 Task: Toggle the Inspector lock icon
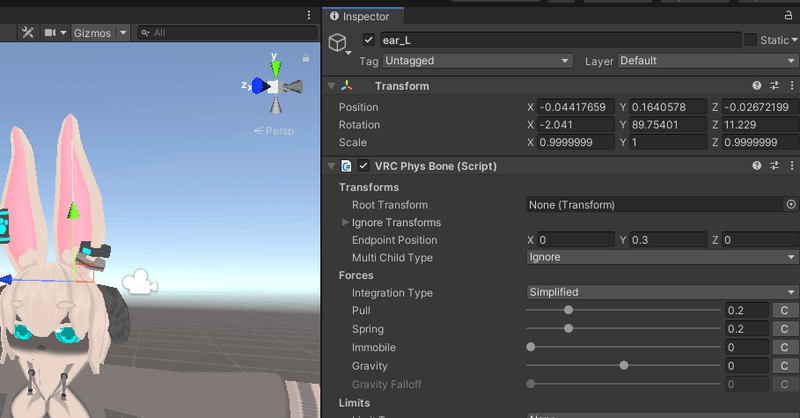(788, 16)
